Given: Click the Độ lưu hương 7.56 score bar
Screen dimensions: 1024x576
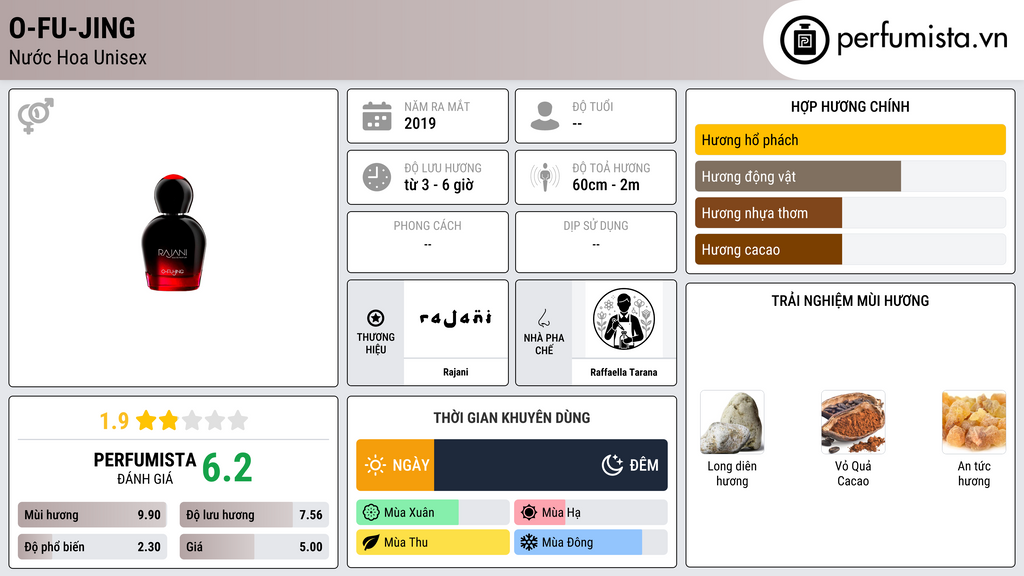Looking at the screenshot, I should click(254, 515).
